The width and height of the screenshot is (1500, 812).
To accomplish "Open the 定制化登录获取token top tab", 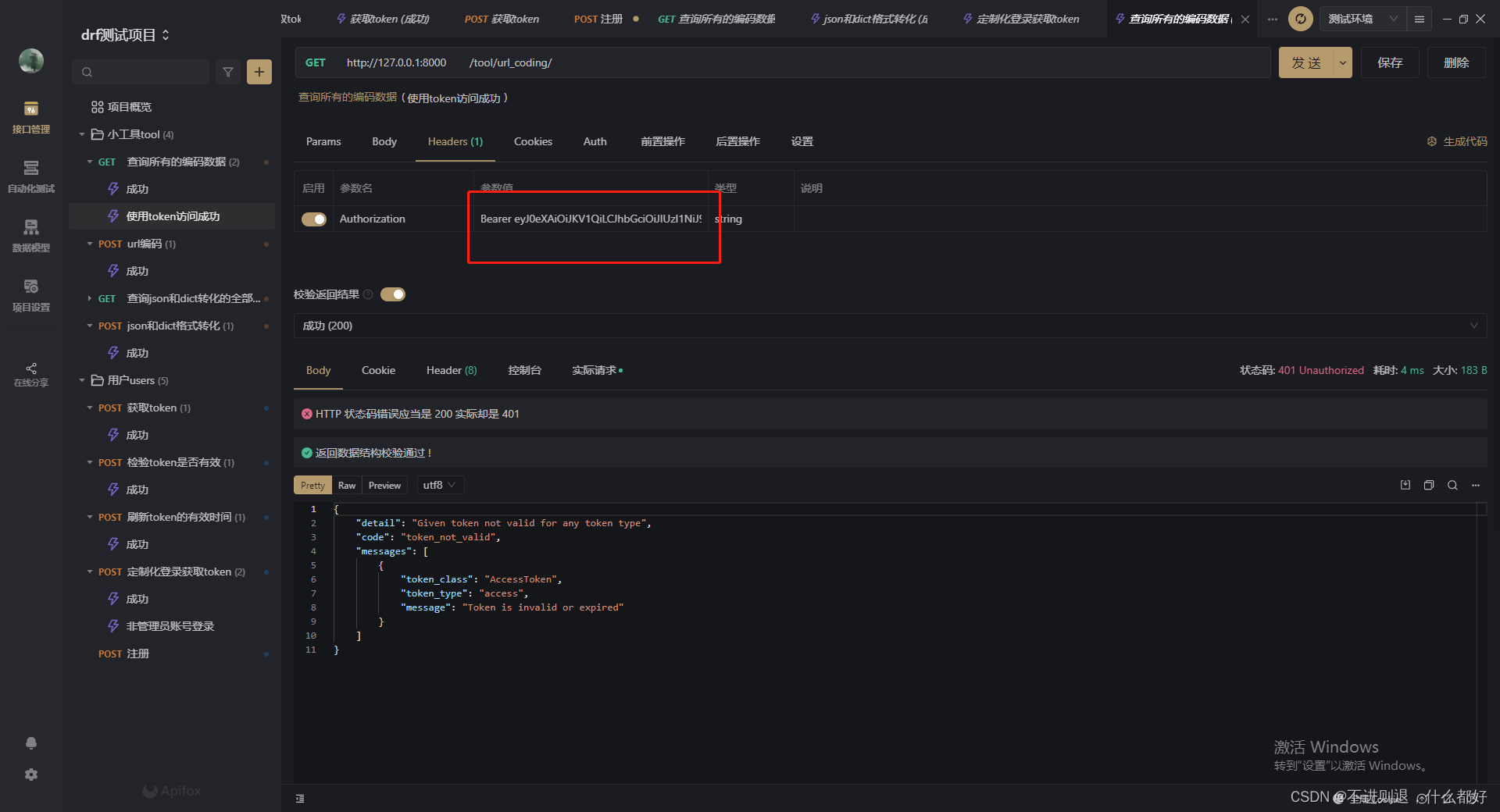I will click(x=1021, y=19).
